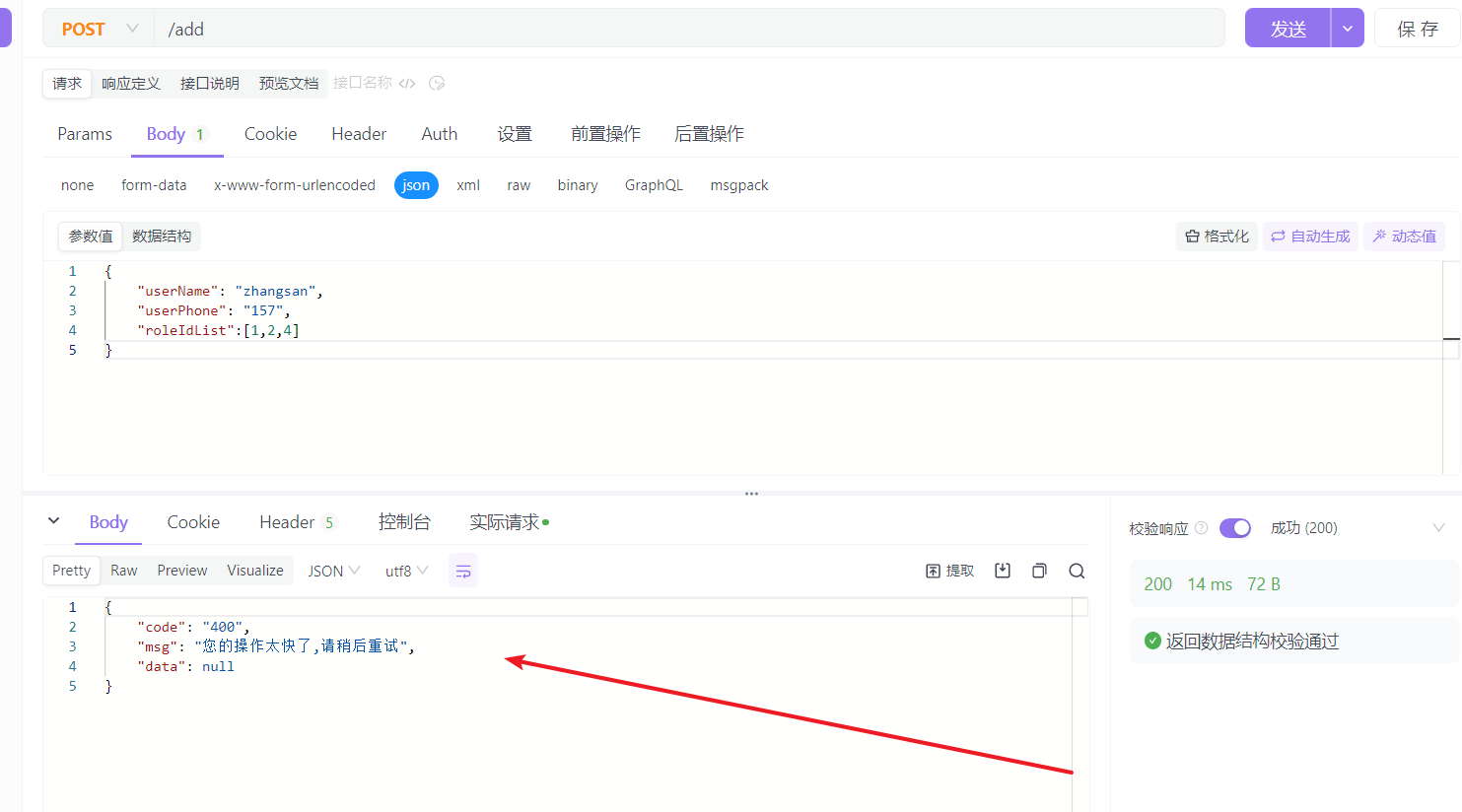The image size is (1462, 812).
Task: Select the 响应定义 tab
Action: (x=131, y=84)
